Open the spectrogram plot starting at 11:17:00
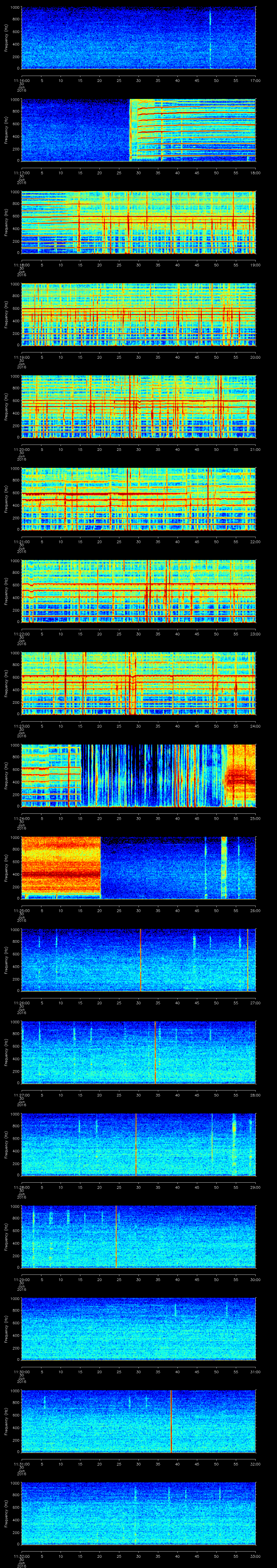The height and width of the screenshot is (1568, 277). [x=138, y=130]
